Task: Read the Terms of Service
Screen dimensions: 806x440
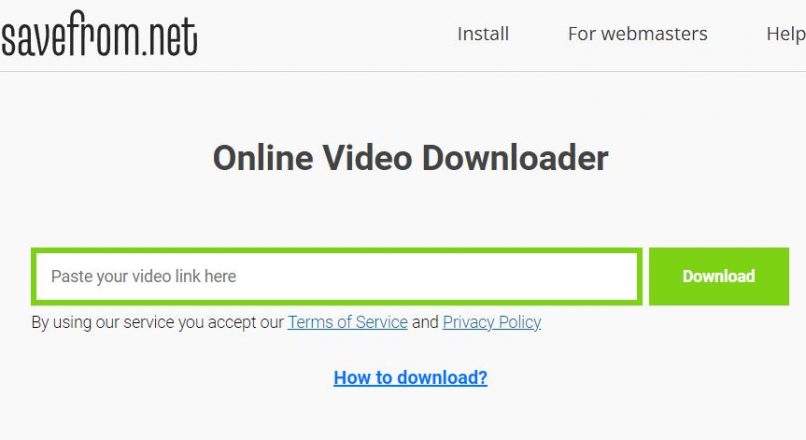Action: (x=347, y=322)
